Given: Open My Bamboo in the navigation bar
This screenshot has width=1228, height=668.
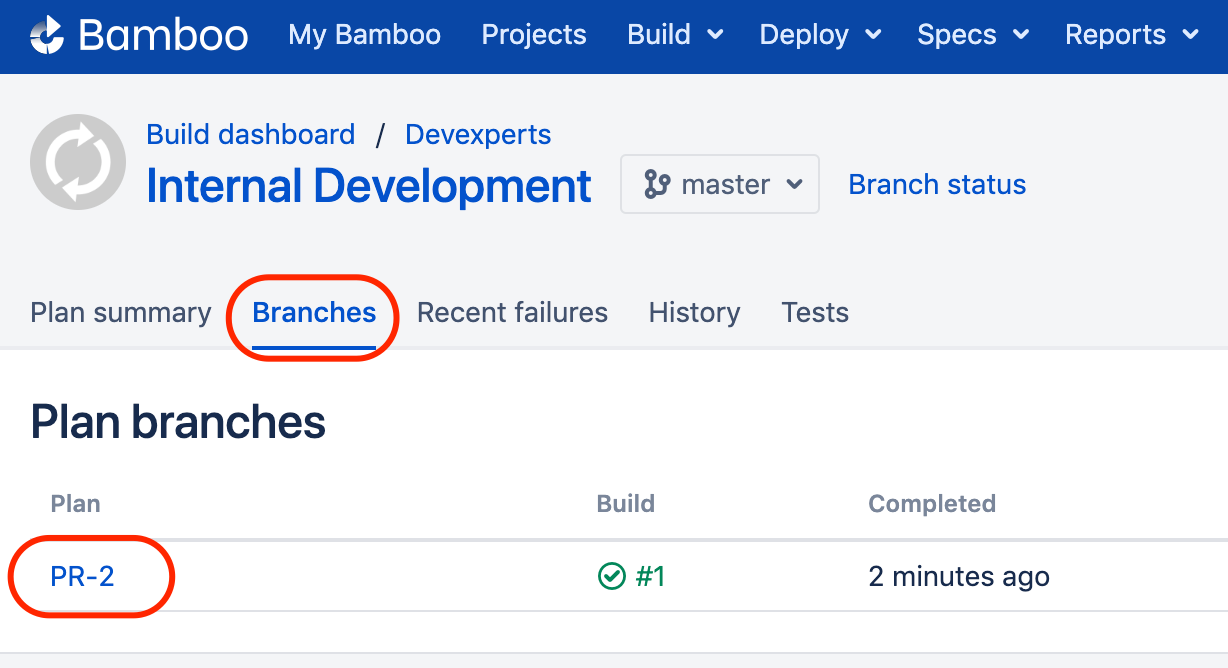Looking at the screenshot, I should coord(365,35).
